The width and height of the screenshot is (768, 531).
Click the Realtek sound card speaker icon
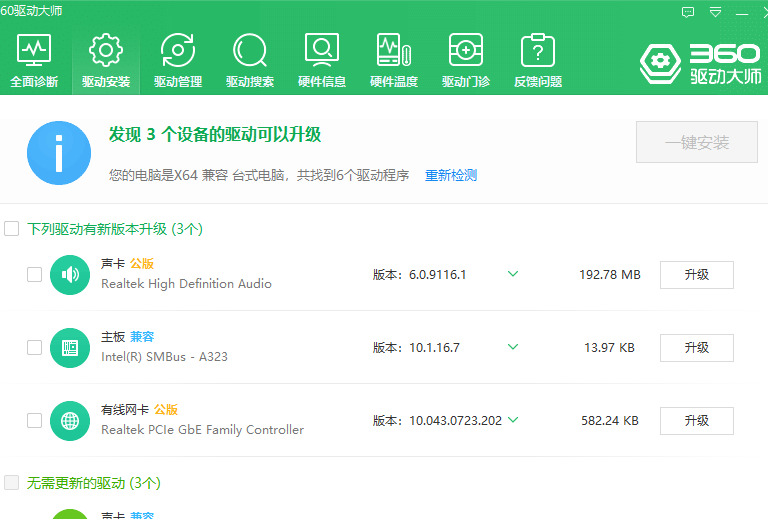(70, 274)
